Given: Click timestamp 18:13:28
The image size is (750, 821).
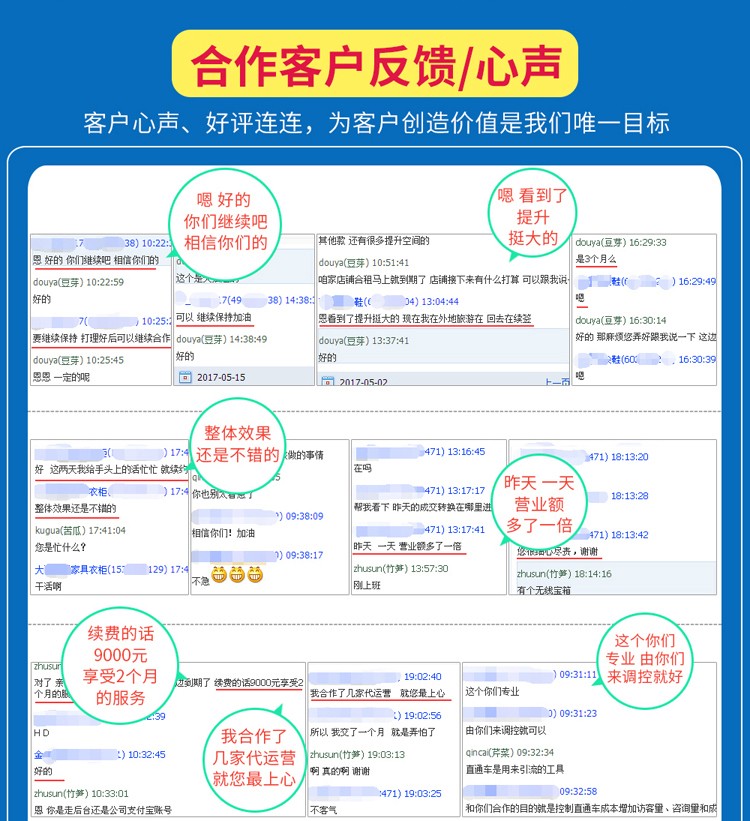Looking at the screenshot, I should click(x=630, y=496).
